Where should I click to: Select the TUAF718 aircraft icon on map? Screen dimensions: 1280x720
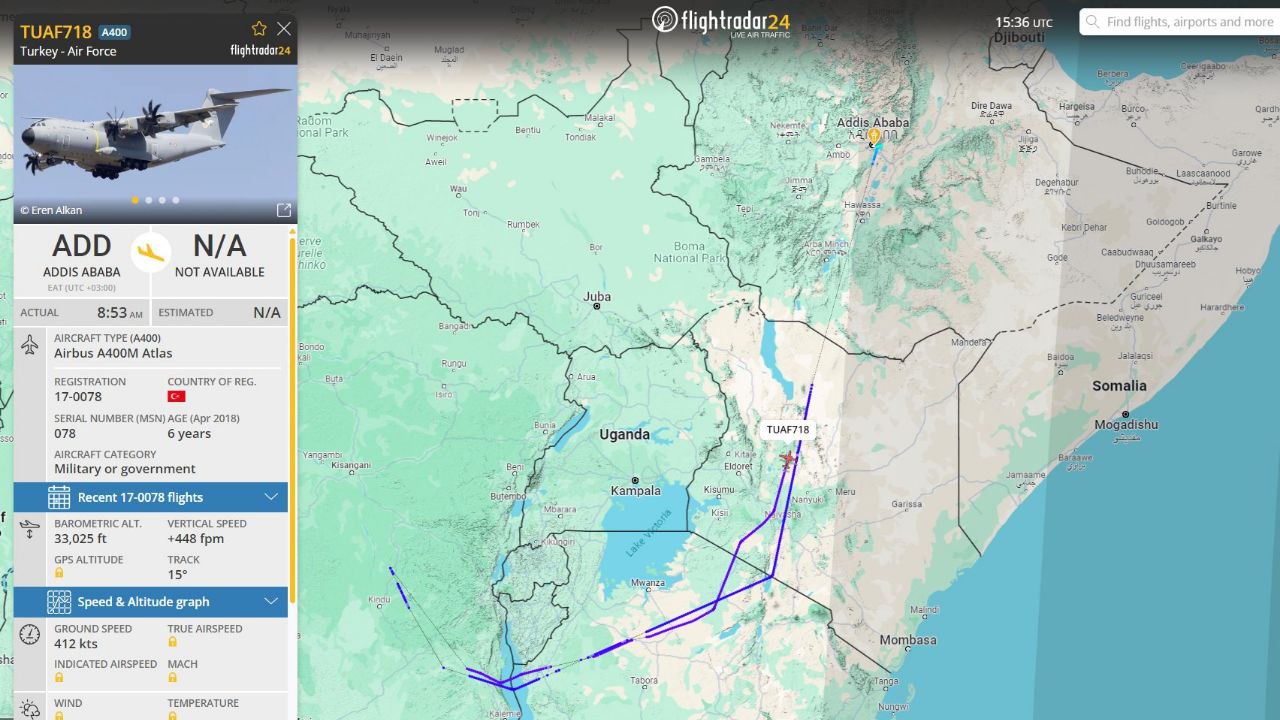[788, 459]
